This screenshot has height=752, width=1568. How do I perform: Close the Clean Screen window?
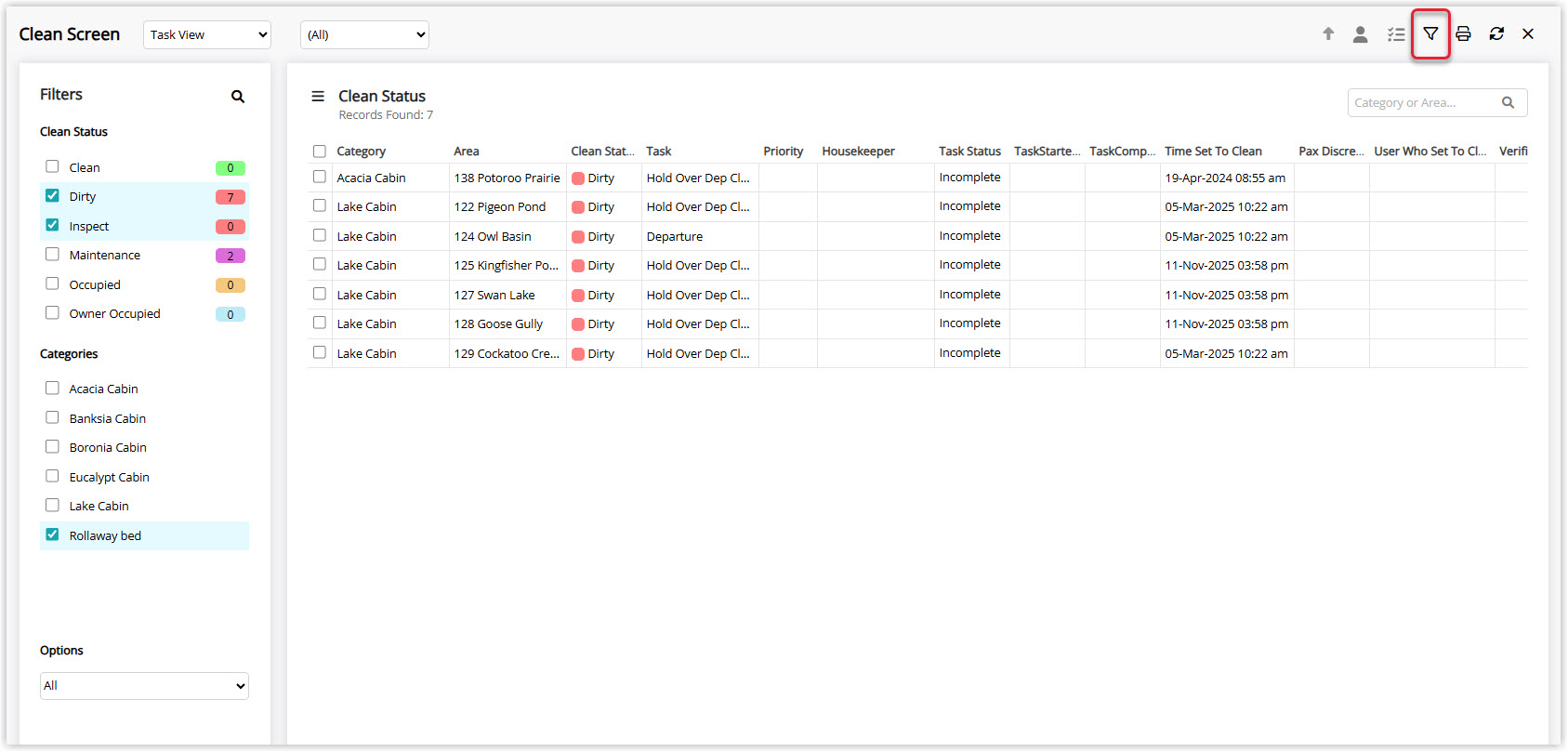[1528, 34]
